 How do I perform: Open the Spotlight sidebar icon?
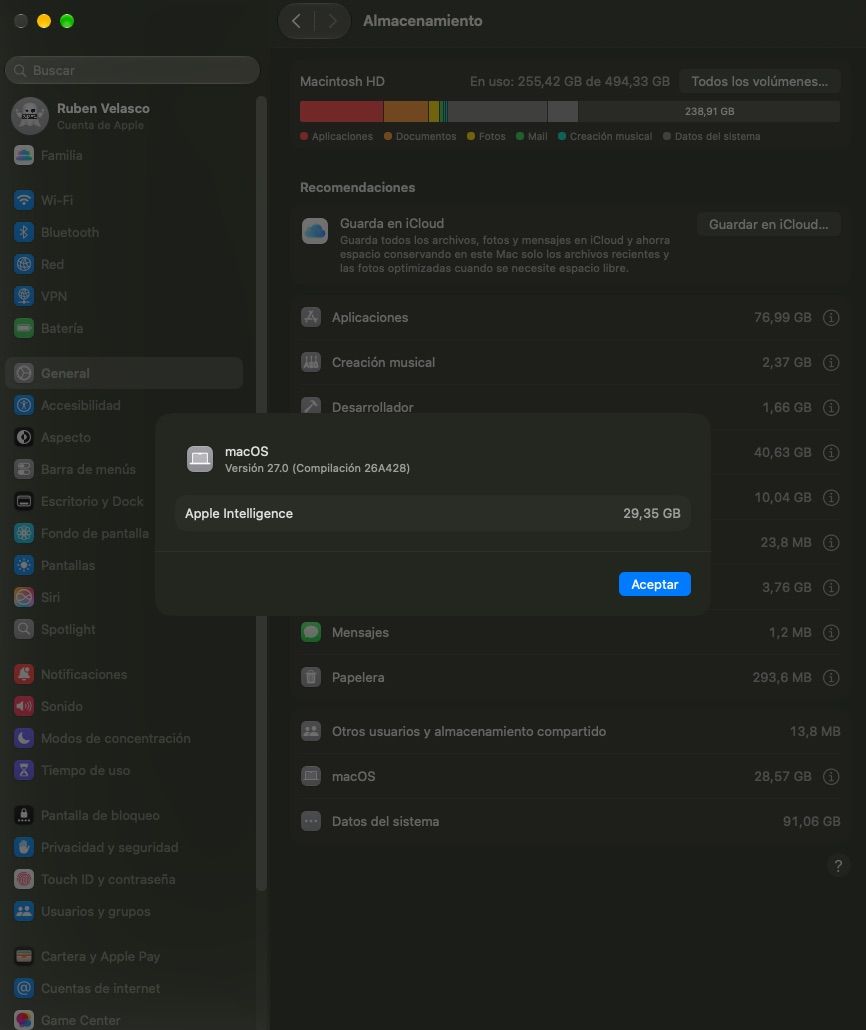24,629
